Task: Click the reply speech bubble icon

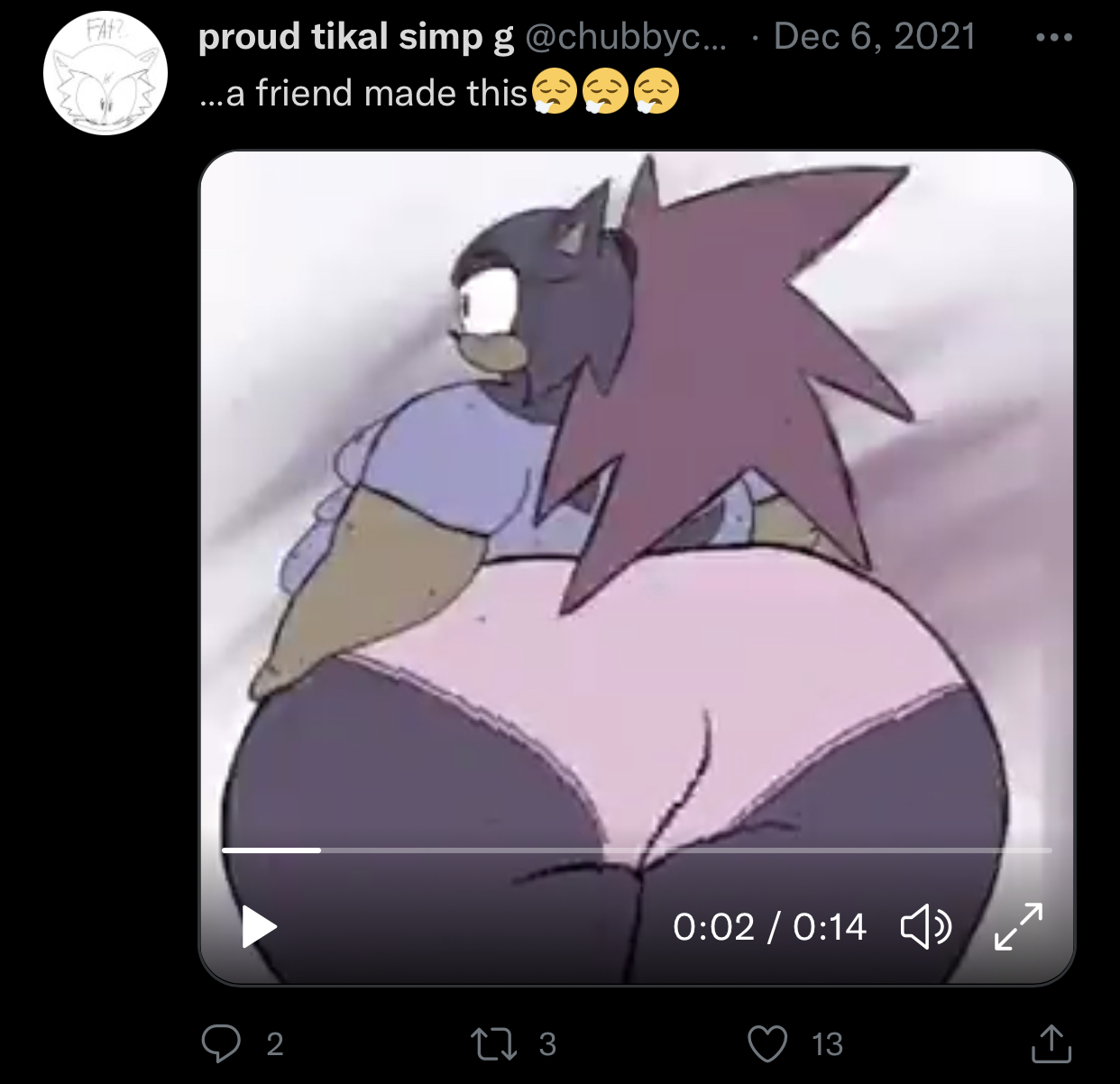Action: click(221, 1043)
